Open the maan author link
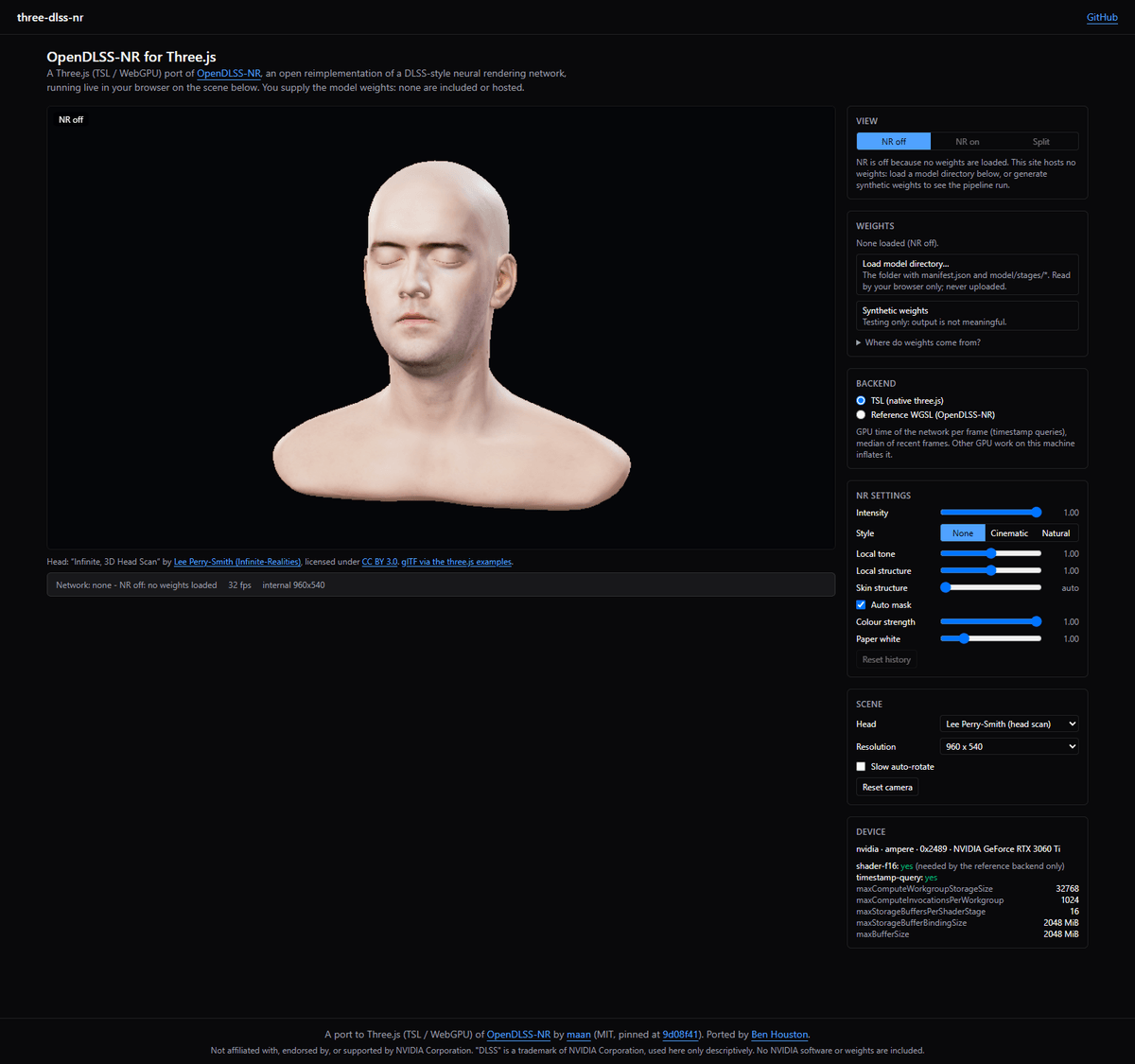Image resolution: width=1135 pixels, height=1064 pixels. coord(579,1035)
